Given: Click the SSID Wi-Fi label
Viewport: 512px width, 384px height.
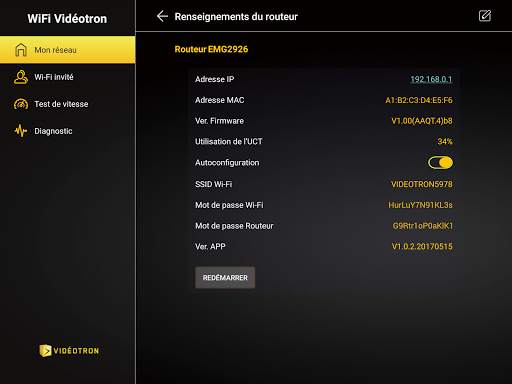Looking at the screenshot, I should (x=214, y=184).
